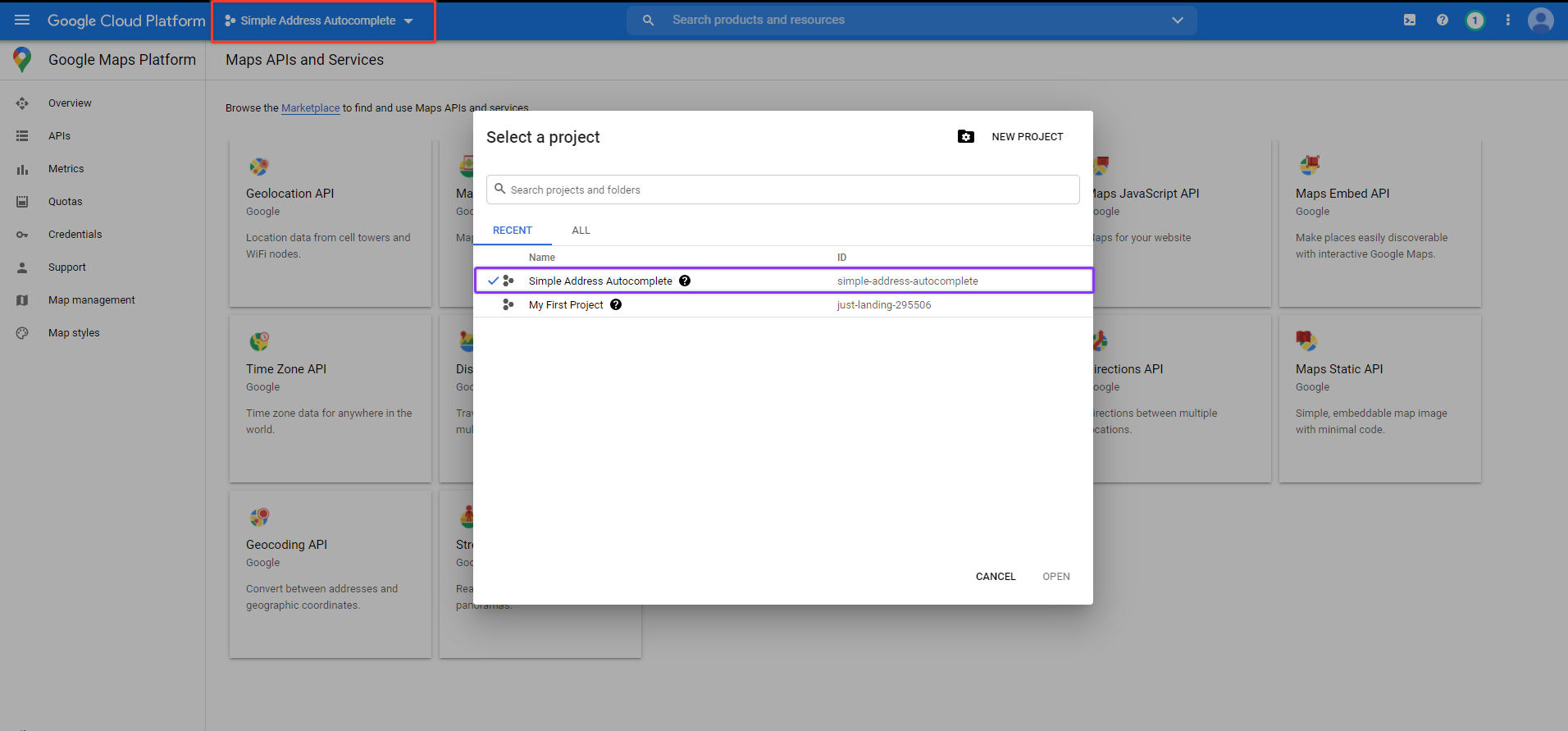The height and width of the screenshot is (731, 1568).
Task: Open Credentials in the sidebar
Action: pyautogui.click(x=75, y=235)
